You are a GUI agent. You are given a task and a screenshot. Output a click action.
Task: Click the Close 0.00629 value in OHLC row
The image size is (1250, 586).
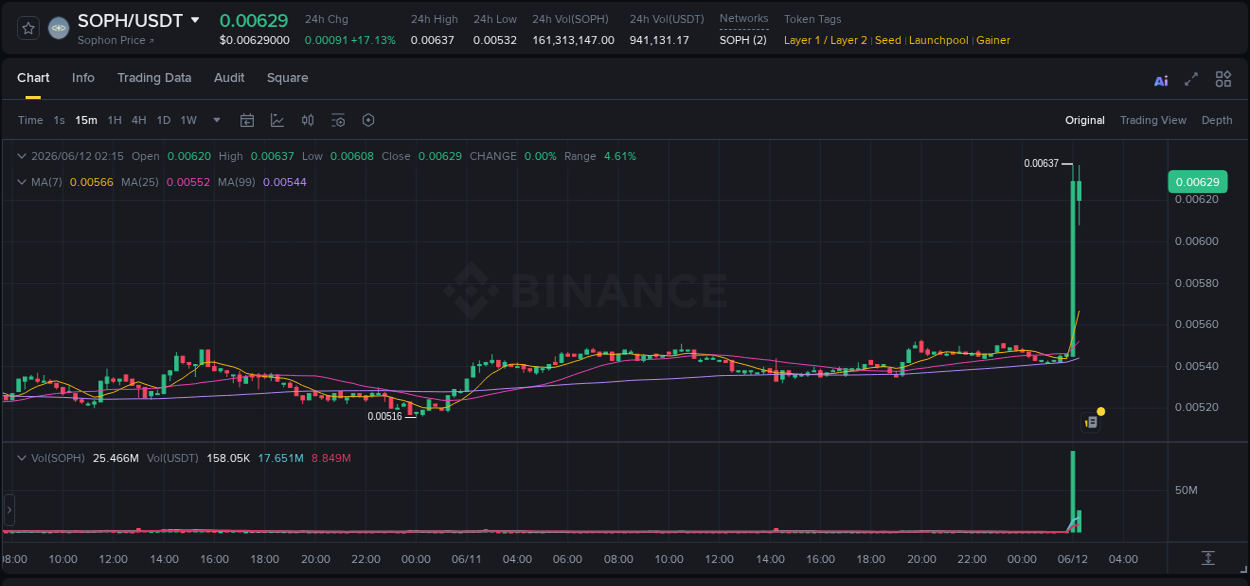point(440,156)
